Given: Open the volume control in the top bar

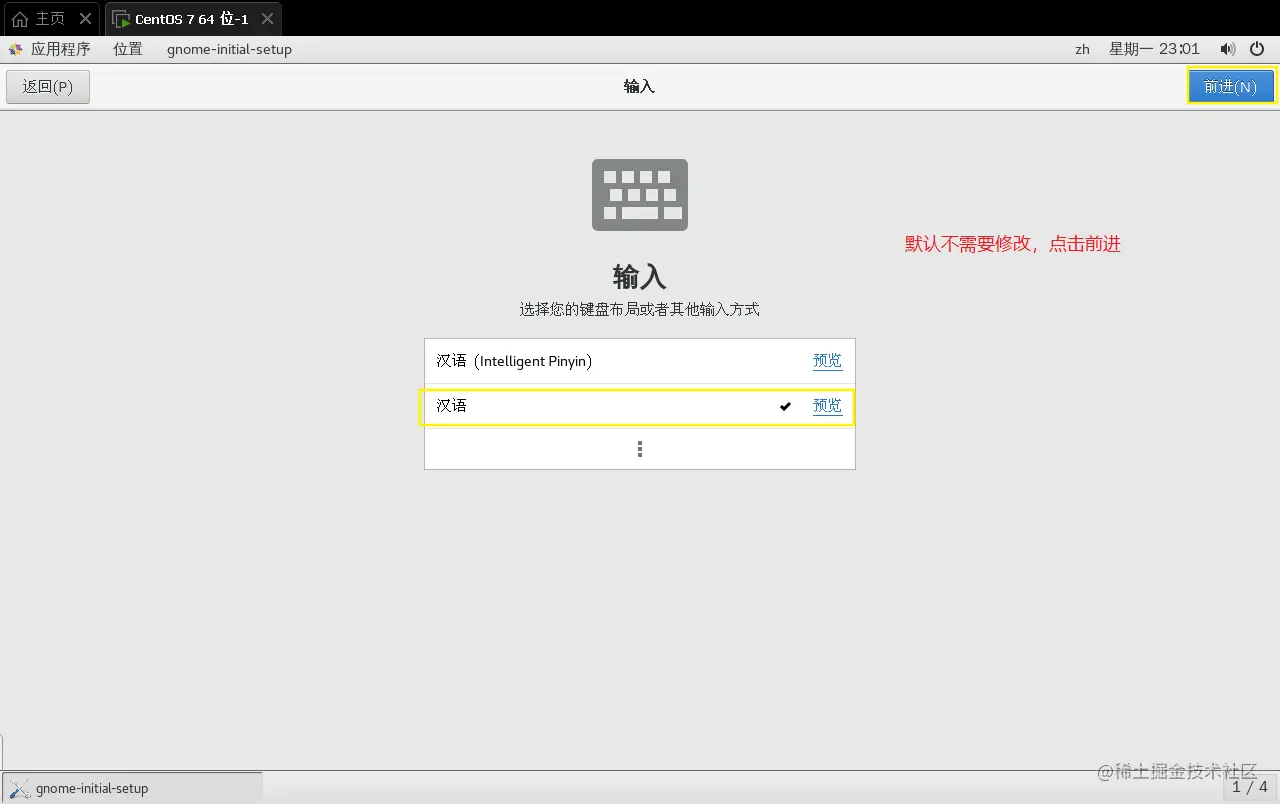Looking at the screenshot, I should coord(1228,48).
